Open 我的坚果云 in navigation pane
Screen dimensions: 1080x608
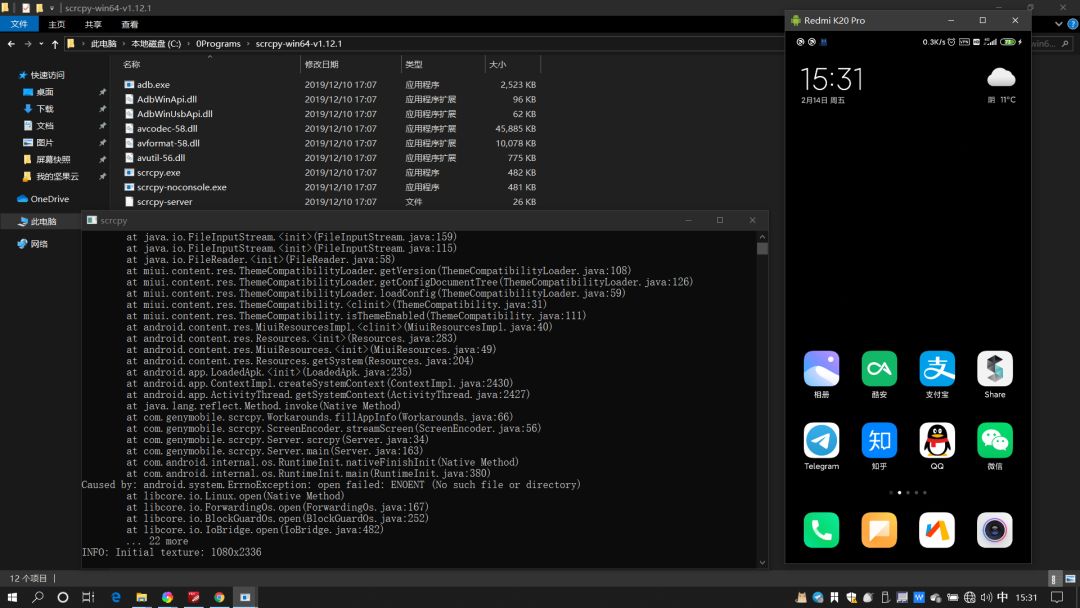(x=57, y=176)
